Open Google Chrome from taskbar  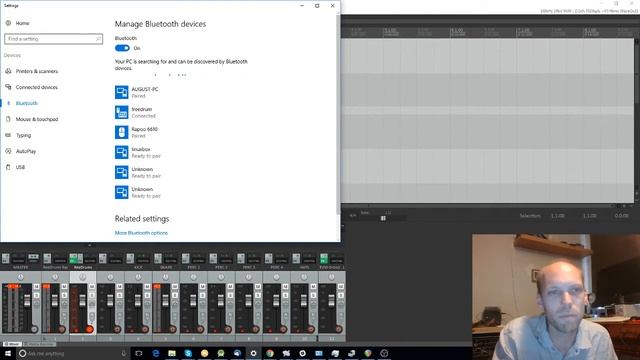270,353
